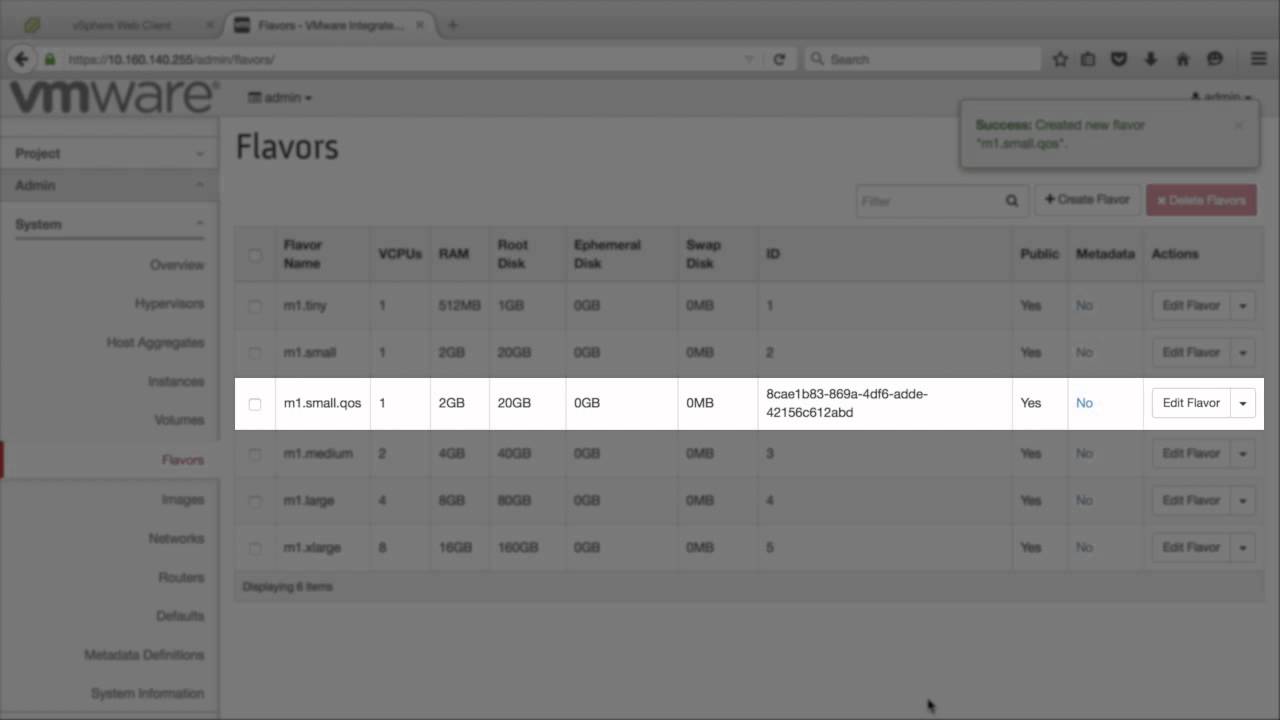Select the m1.large row checkbox

255,501
